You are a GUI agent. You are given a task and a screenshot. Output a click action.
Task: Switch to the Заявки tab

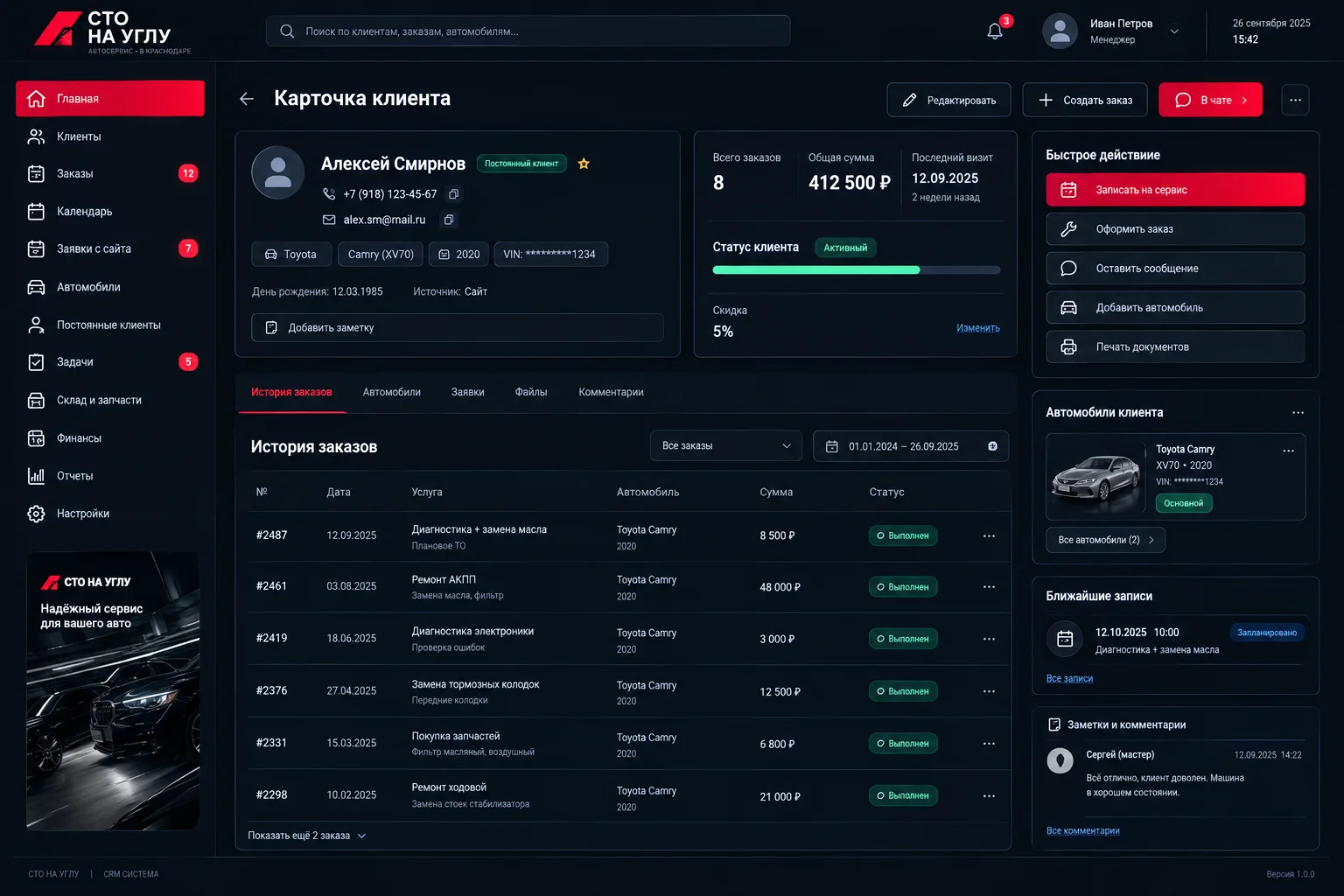(468, 392)
